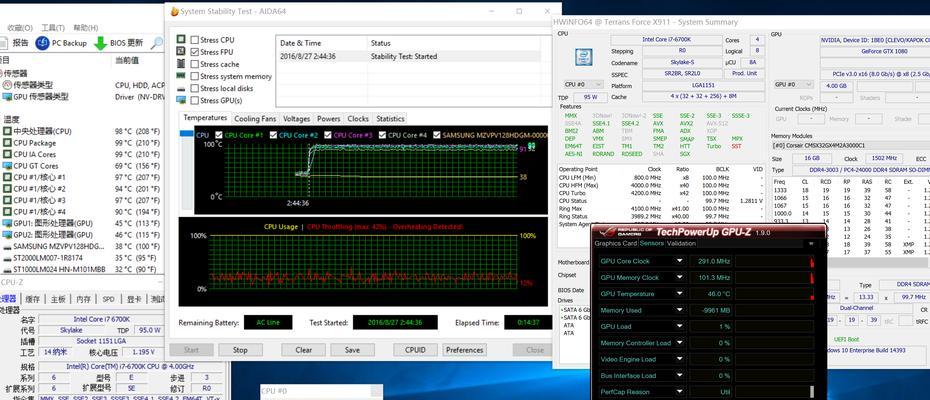The width and height of the screenshot is (930, 400).
Task: Enable the Stress system memory checkbox
Action: point(195,76)
